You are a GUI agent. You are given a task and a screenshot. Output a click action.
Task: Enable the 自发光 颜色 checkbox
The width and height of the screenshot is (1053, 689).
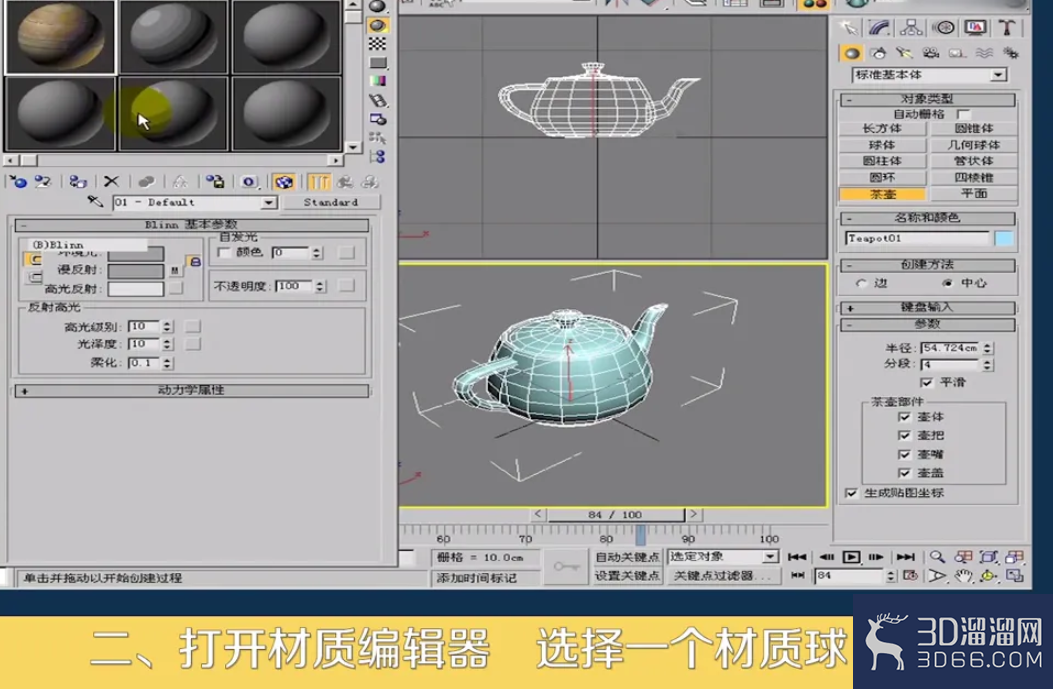[x=224, y=252]
